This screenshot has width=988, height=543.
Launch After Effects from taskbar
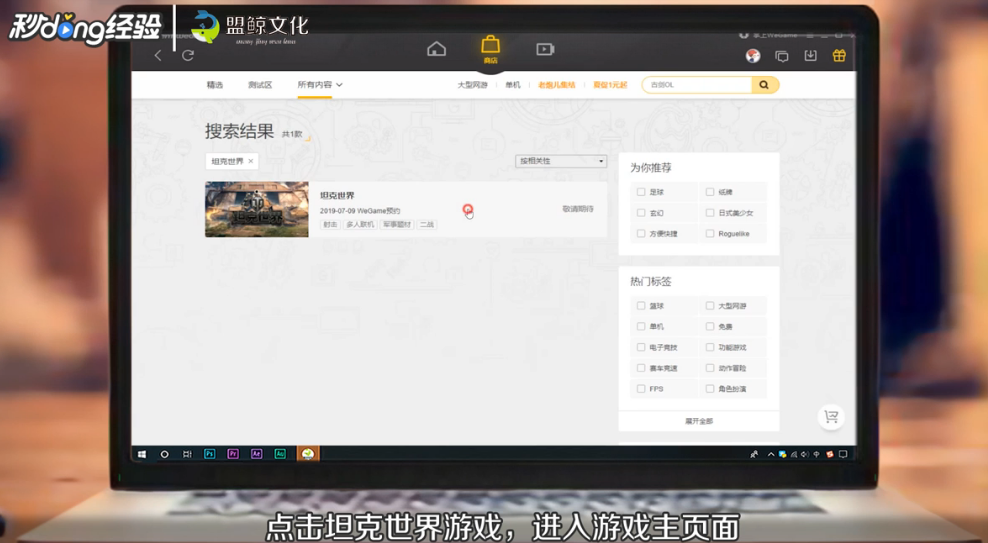256,454
